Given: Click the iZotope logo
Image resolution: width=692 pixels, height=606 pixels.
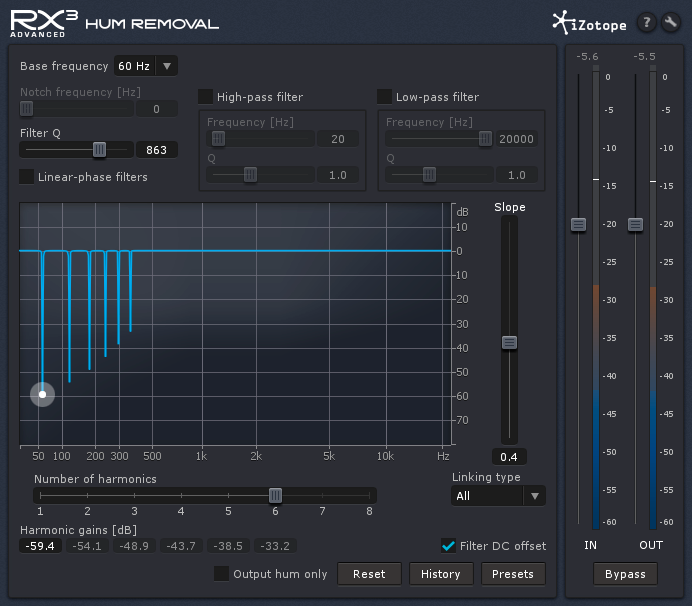Looking at the screenshot, I should click(590, 23).
